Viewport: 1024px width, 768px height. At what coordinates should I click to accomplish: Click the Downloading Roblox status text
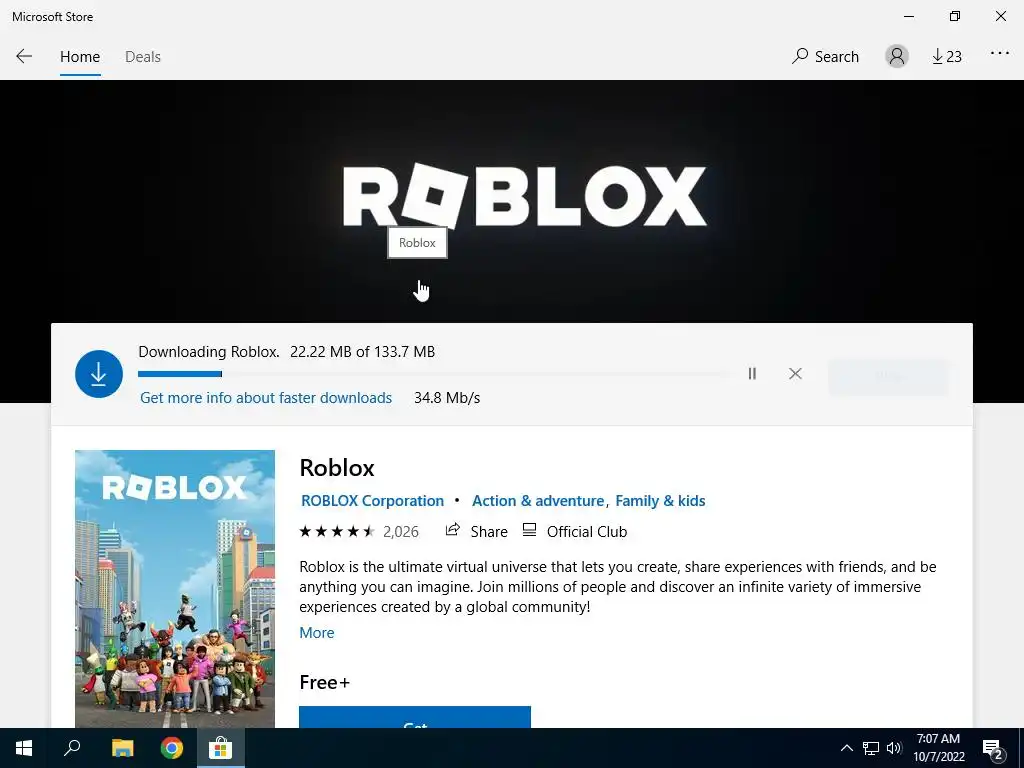287,351
